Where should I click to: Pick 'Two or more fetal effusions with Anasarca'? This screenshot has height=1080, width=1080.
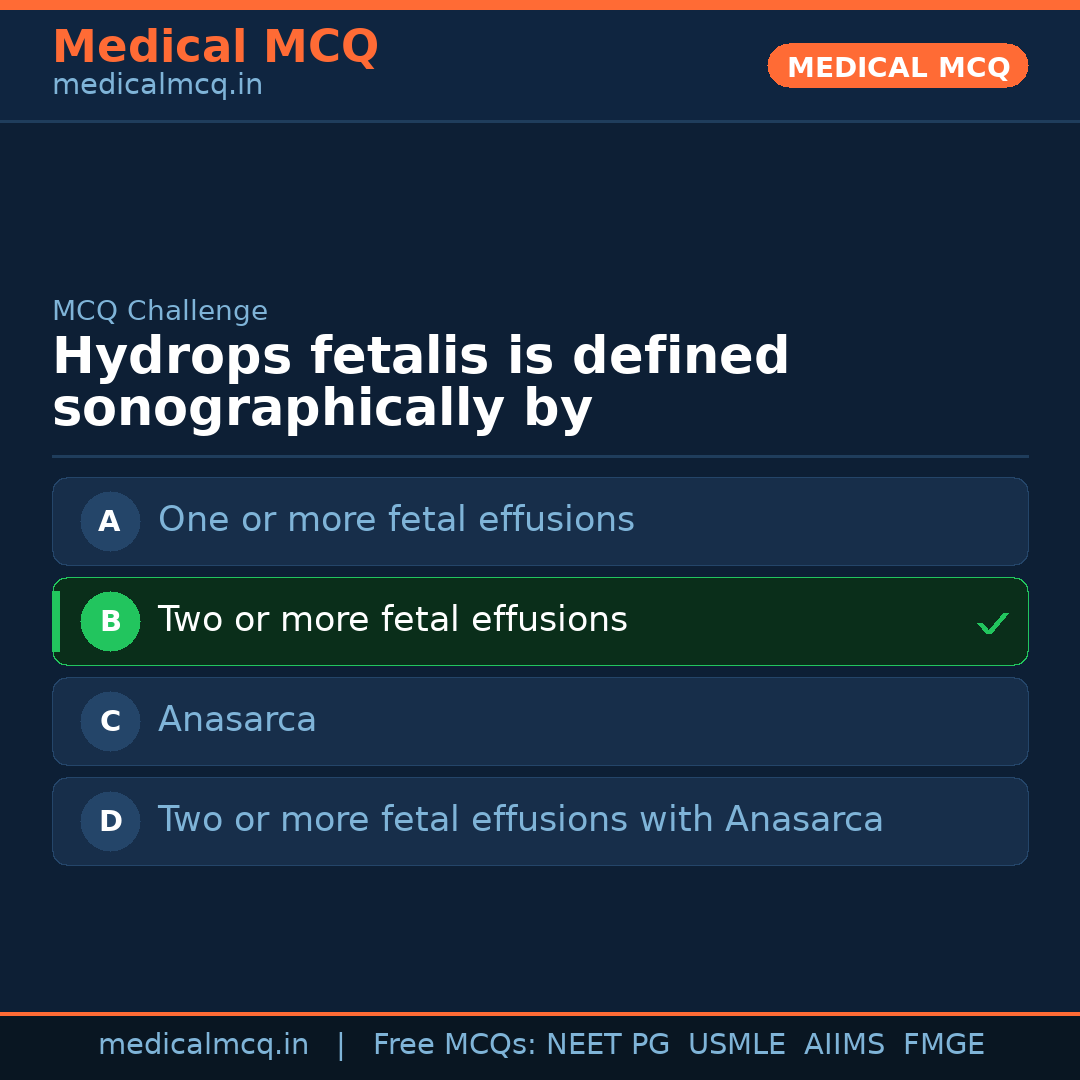520,820
